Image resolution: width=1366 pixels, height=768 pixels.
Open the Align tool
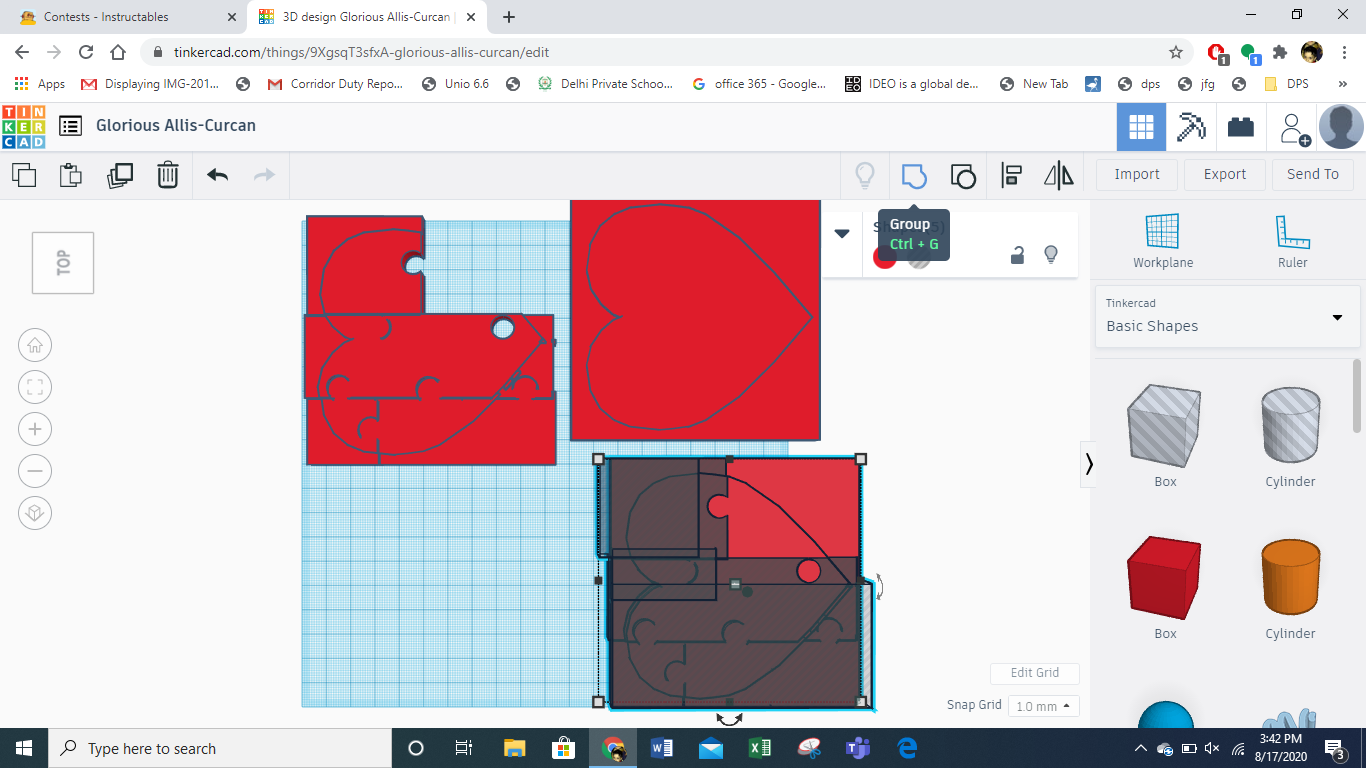(1011, 176)
